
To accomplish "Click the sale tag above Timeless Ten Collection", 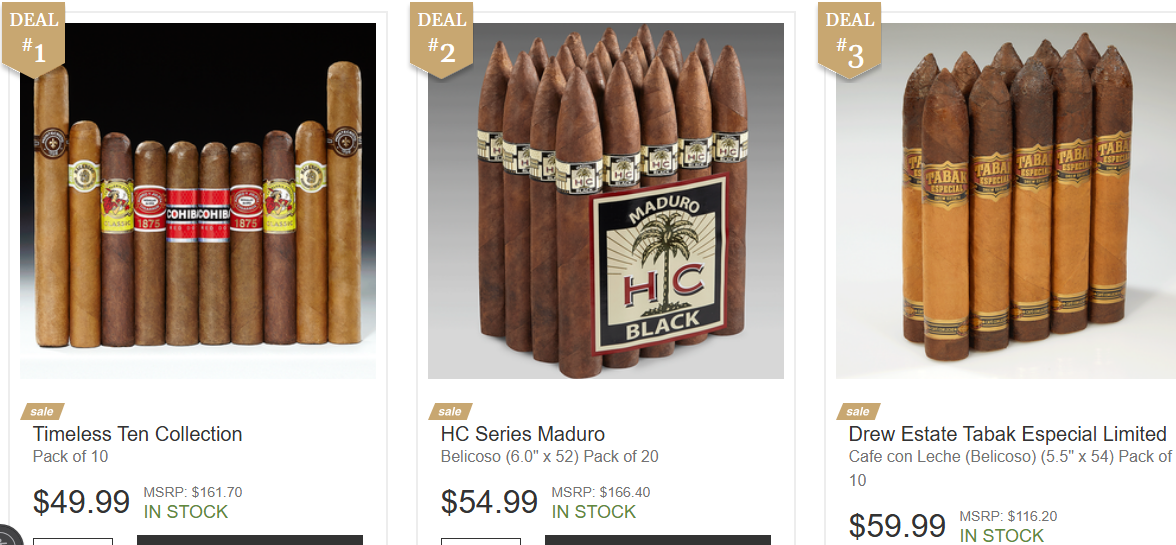I will [x=42, y=412].
